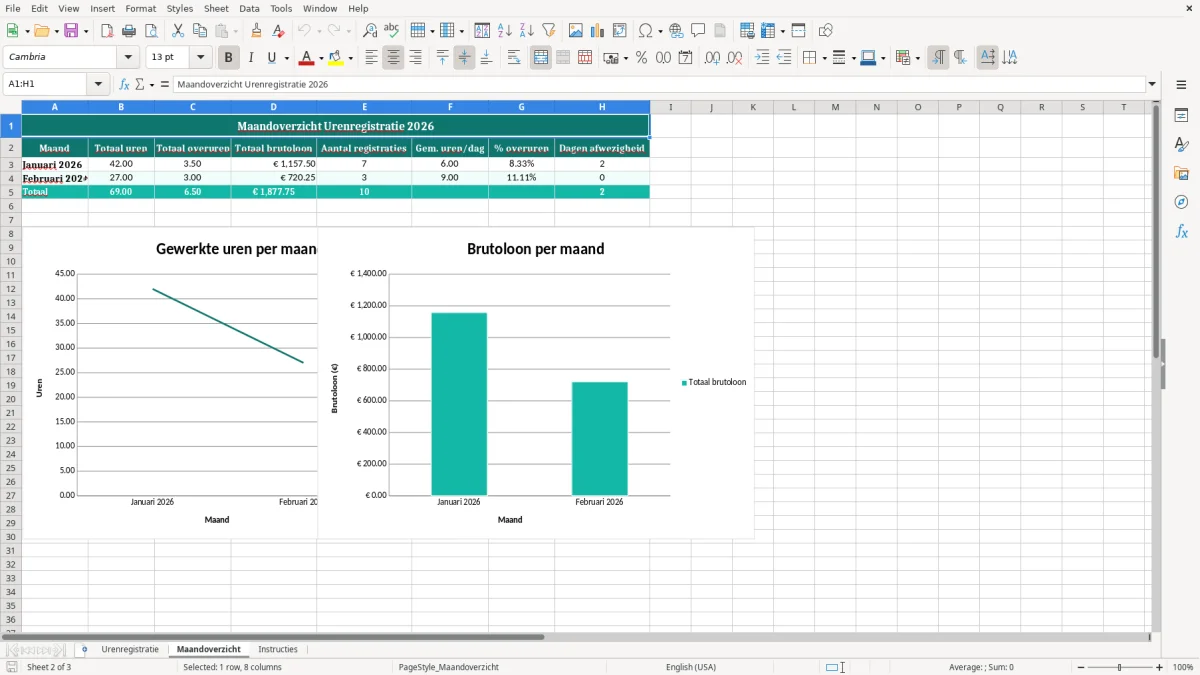Open conditional formatting dropdown arrow

(917, 59)
